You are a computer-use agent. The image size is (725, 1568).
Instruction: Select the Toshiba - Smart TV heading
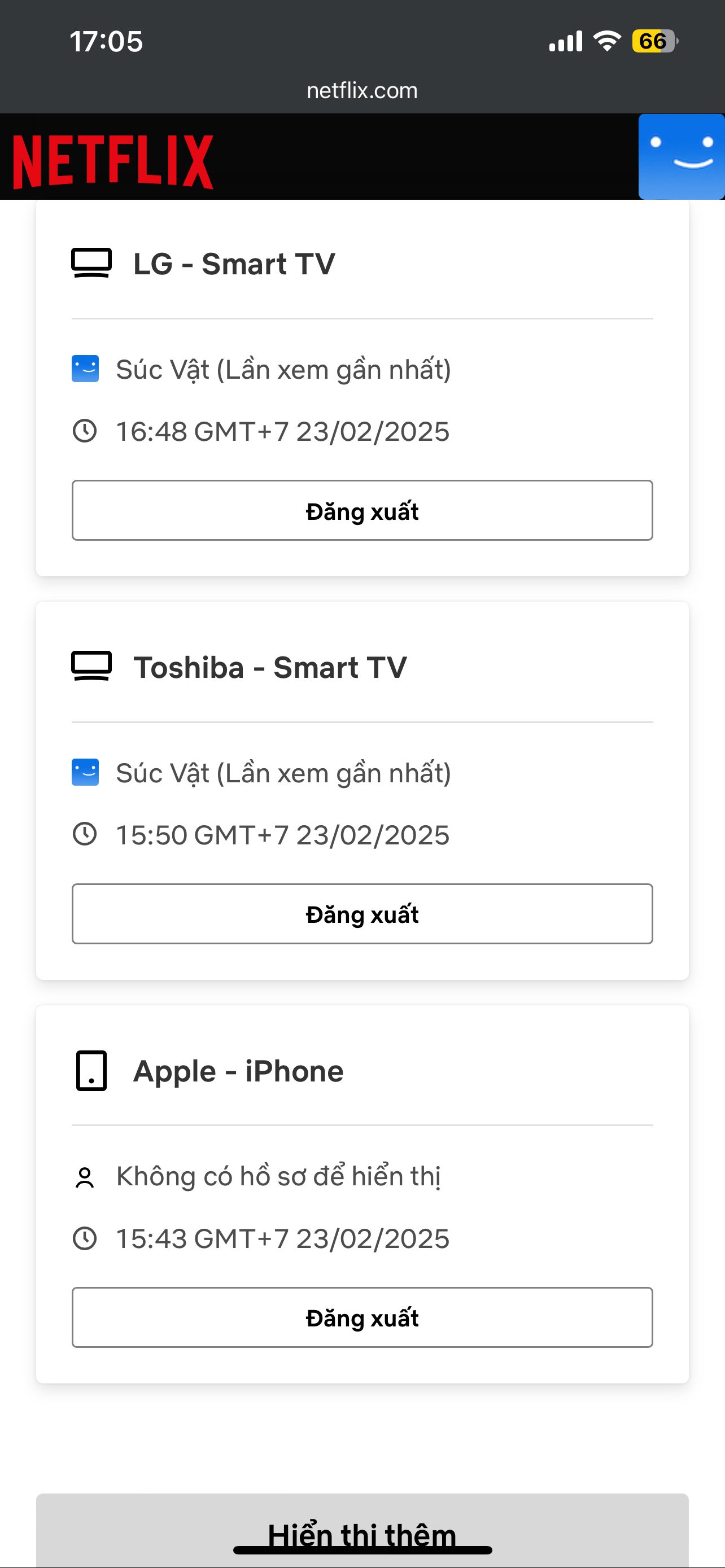270,667
